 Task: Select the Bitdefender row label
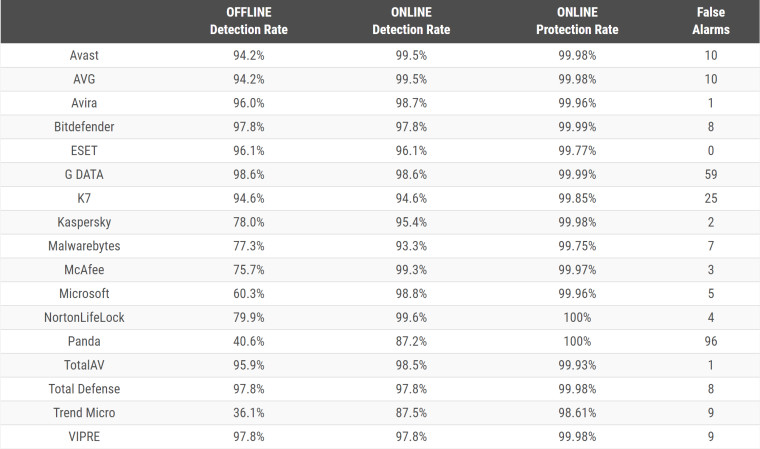tap(84, 127)
